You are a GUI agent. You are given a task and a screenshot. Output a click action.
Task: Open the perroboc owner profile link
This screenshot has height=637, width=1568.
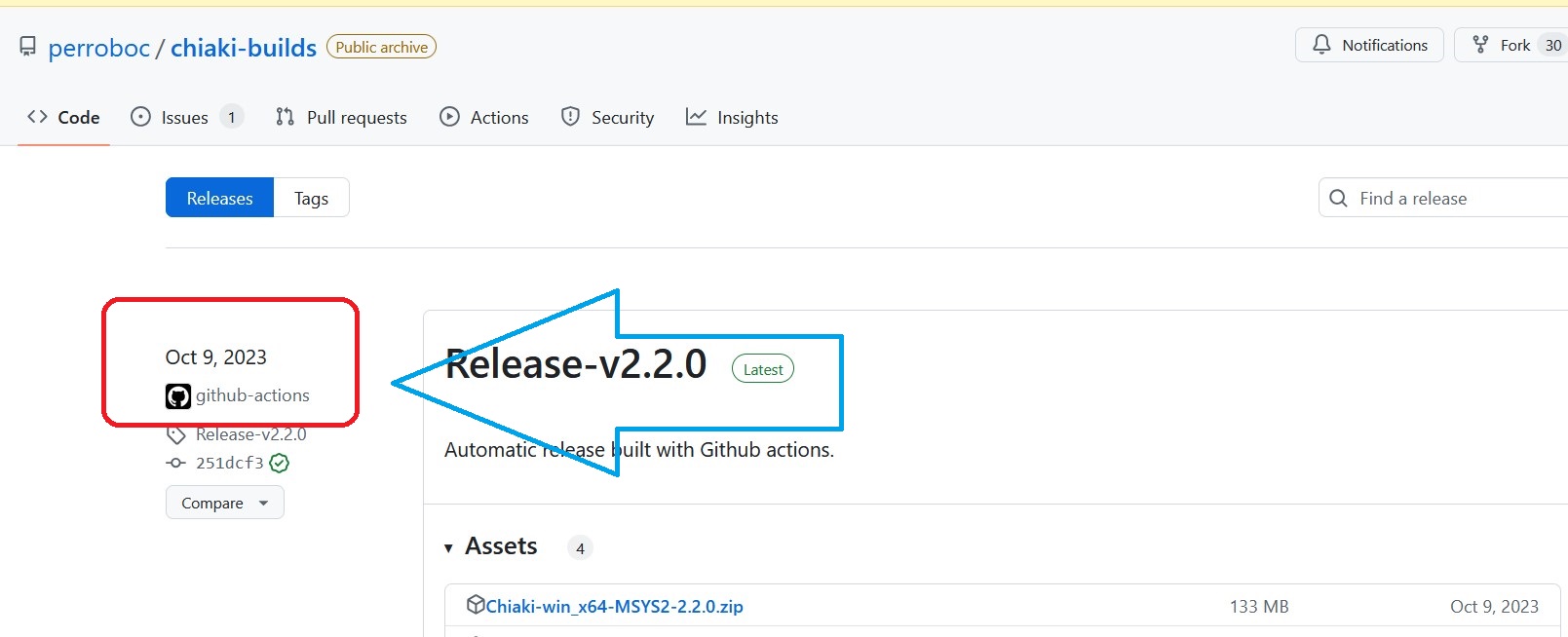(99, 48)
